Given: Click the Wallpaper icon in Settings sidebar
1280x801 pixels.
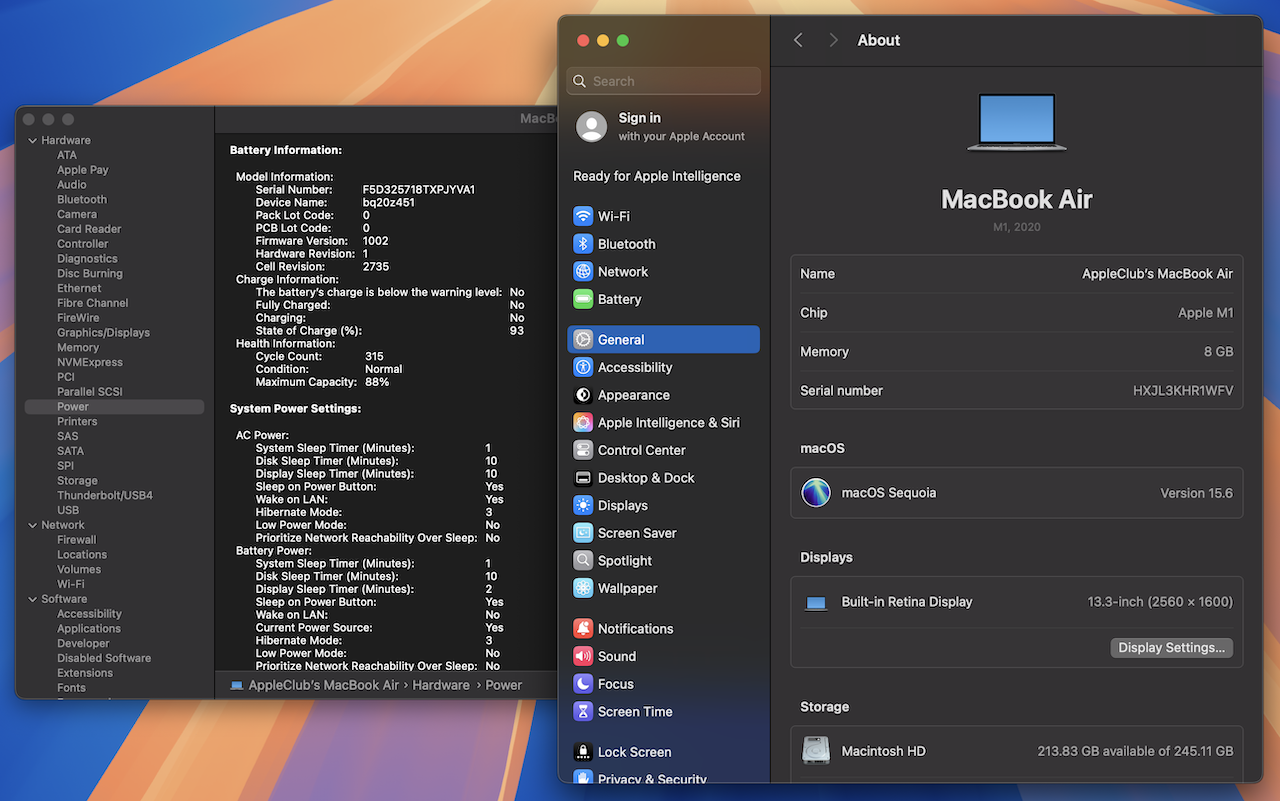Looking at the screenshot, I should (583, 588).
